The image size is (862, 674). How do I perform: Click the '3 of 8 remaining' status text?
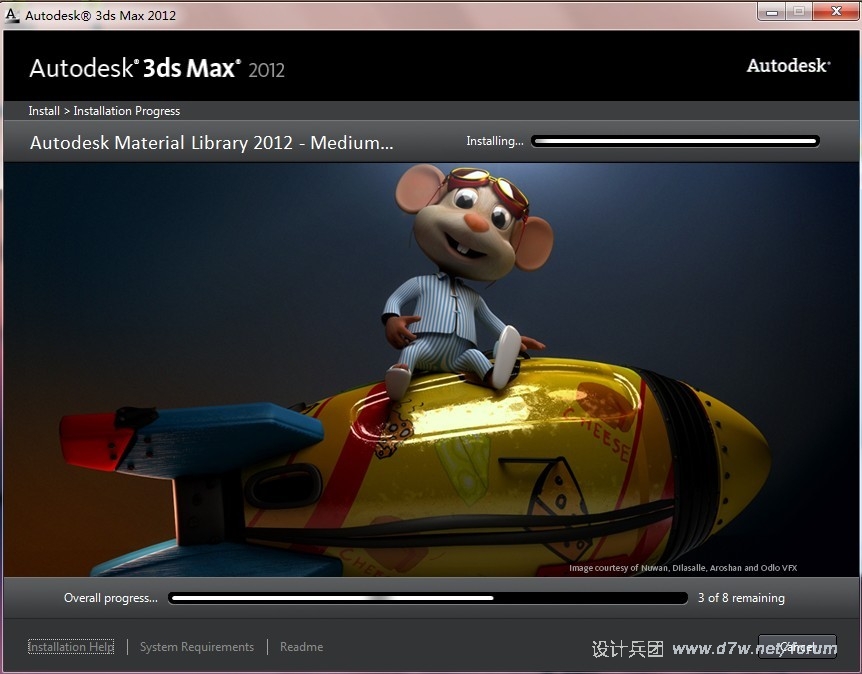(x=741, y=598)
